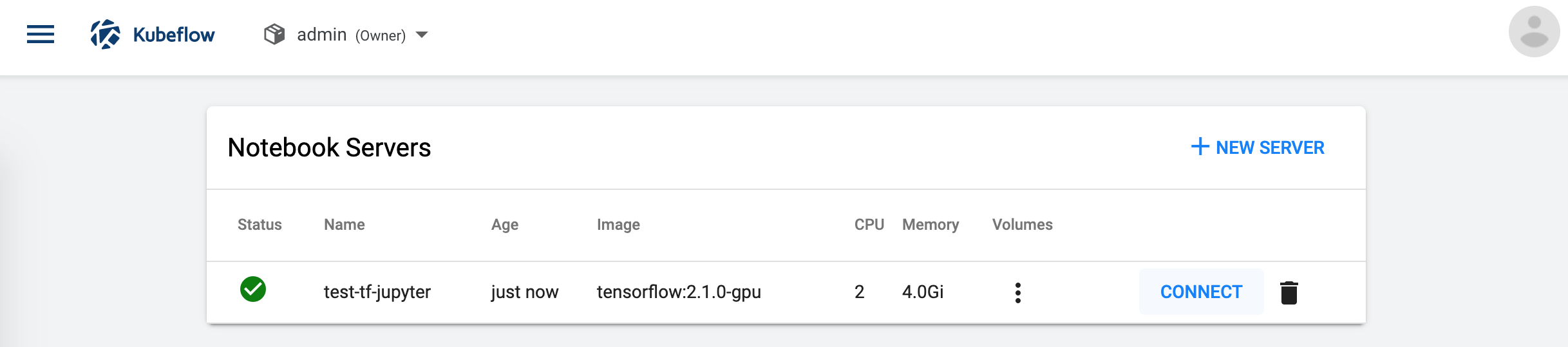The height and width of the screenshot is (347, 1568).
Task: Click the Kubeflow logo icon
Action: [106, 34]
